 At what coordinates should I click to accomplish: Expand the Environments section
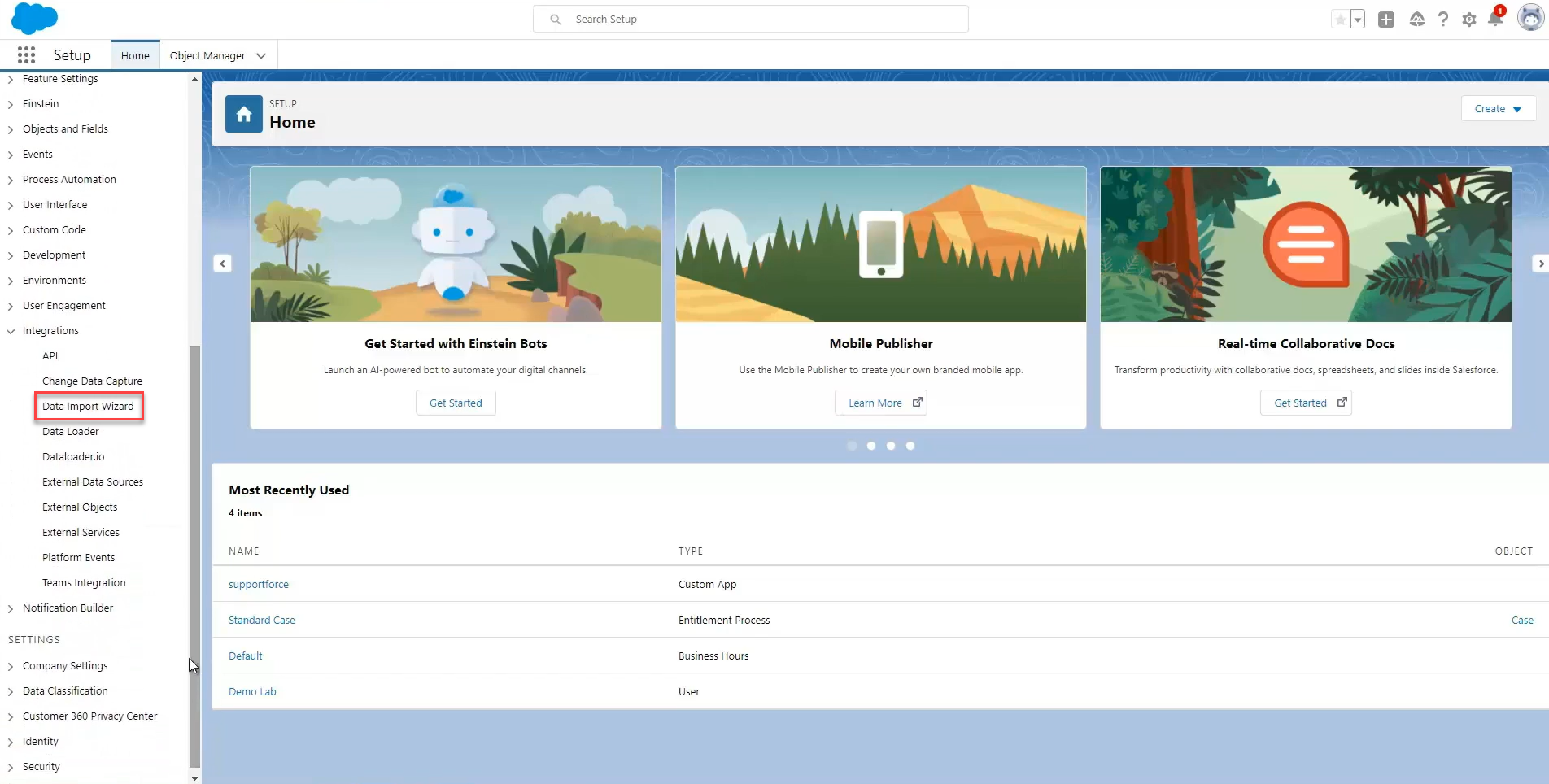point(11,281)
